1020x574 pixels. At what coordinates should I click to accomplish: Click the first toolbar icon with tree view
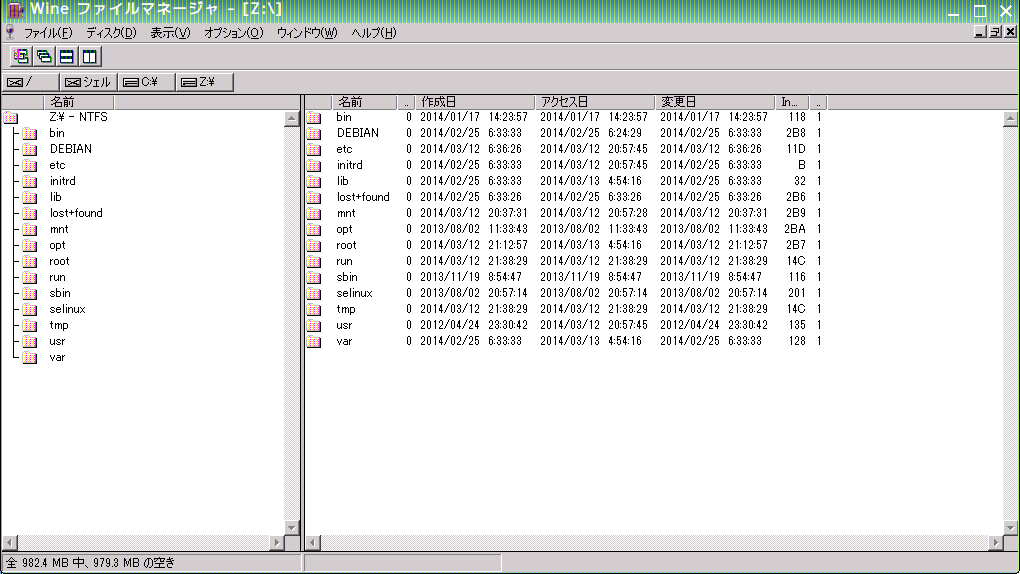(x=21, y=57)
